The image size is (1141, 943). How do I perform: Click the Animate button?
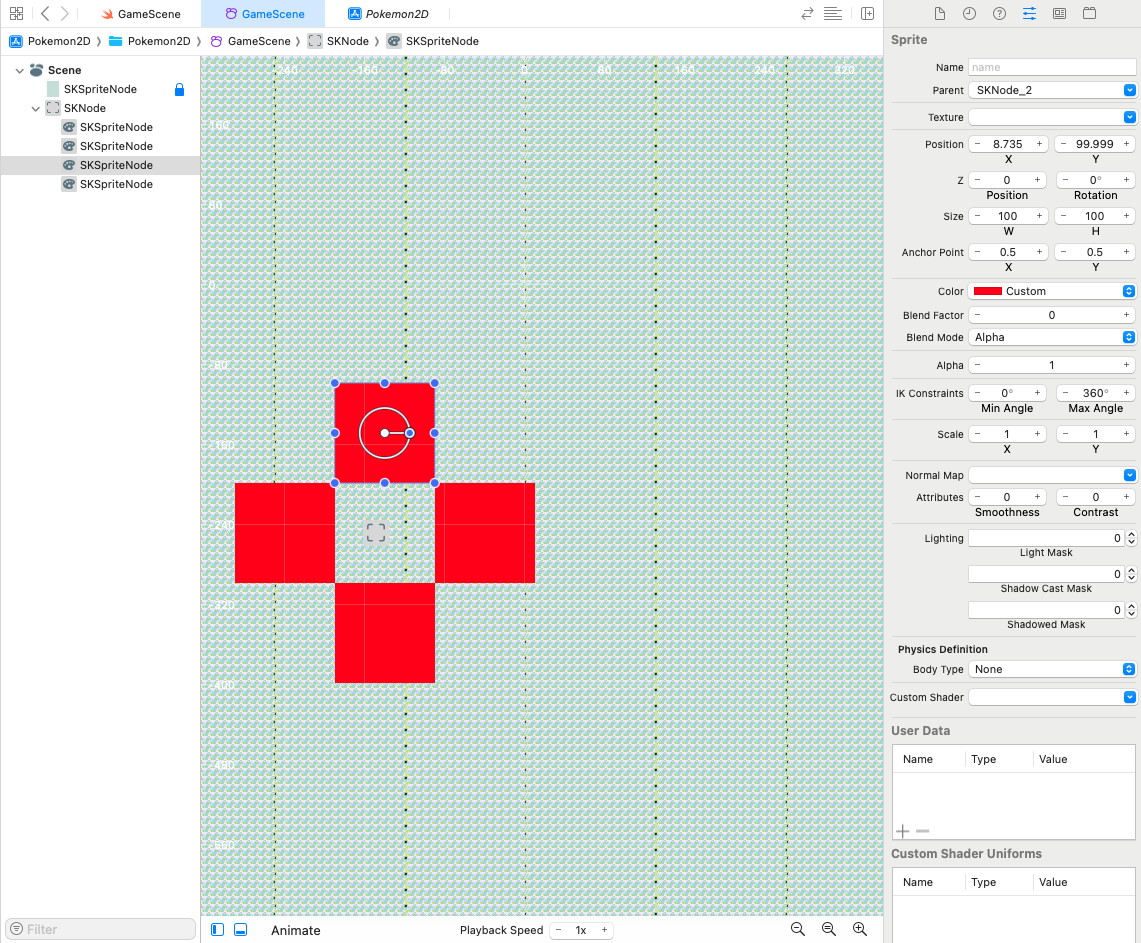click(x=296, y=930)
